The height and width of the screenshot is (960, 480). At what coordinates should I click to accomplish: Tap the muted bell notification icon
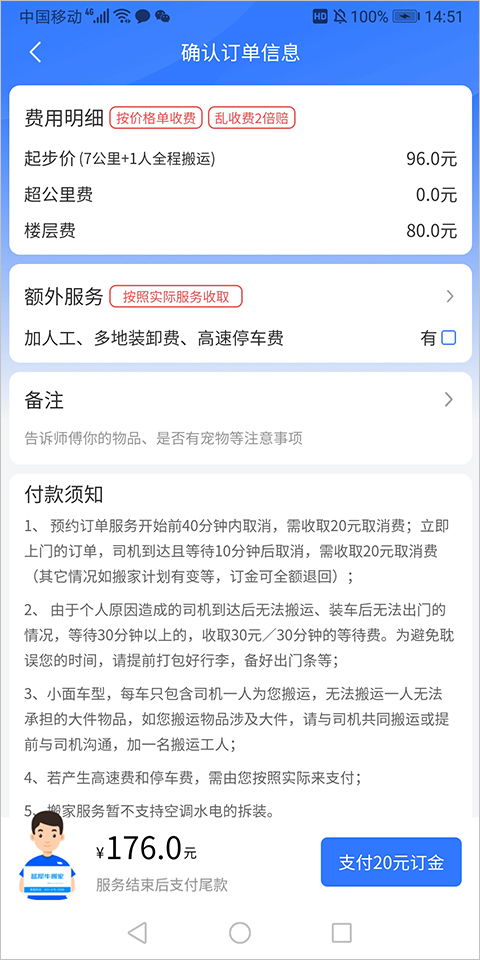click(x=340, y=17)
